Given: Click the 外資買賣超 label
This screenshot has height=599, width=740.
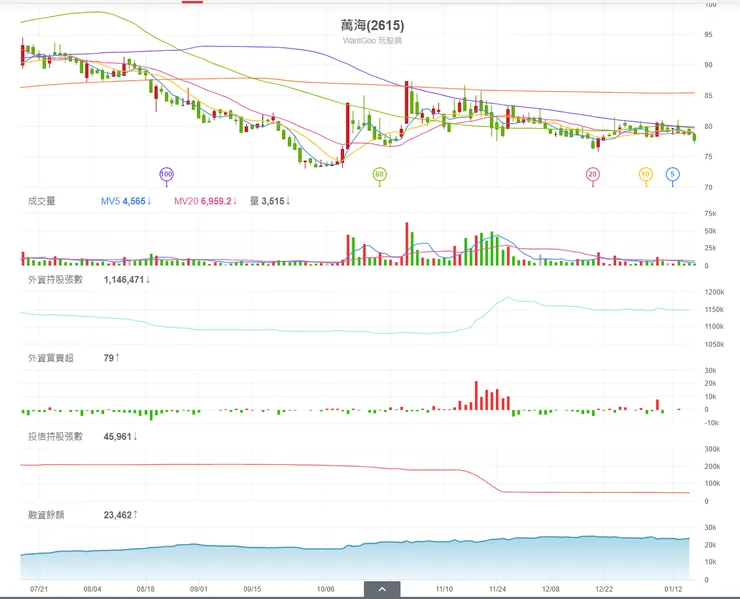Looking at the screenshot, I should click(50, 358).
